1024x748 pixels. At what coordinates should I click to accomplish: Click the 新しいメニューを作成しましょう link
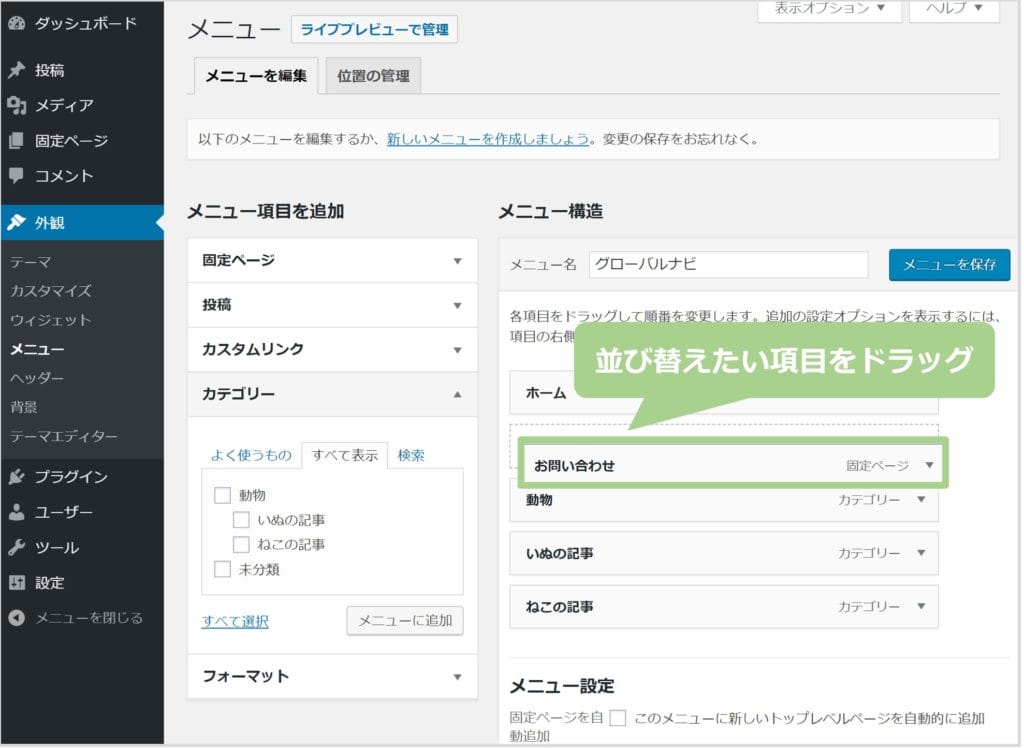pos(488,139)
